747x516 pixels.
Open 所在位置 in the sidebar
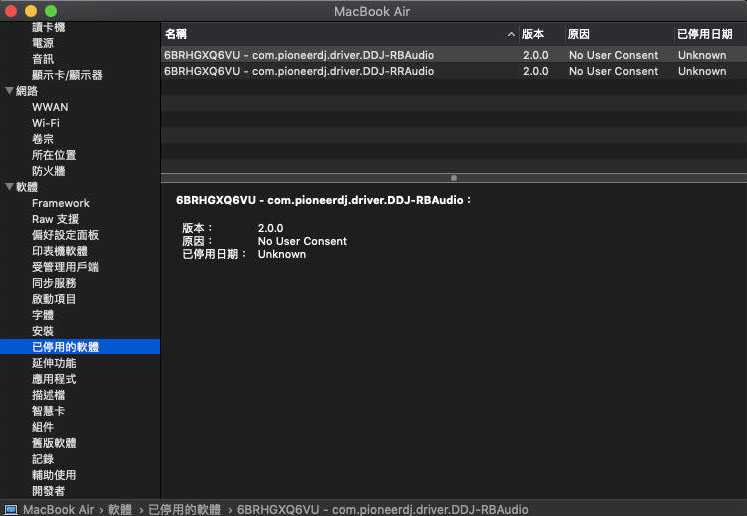54,155
